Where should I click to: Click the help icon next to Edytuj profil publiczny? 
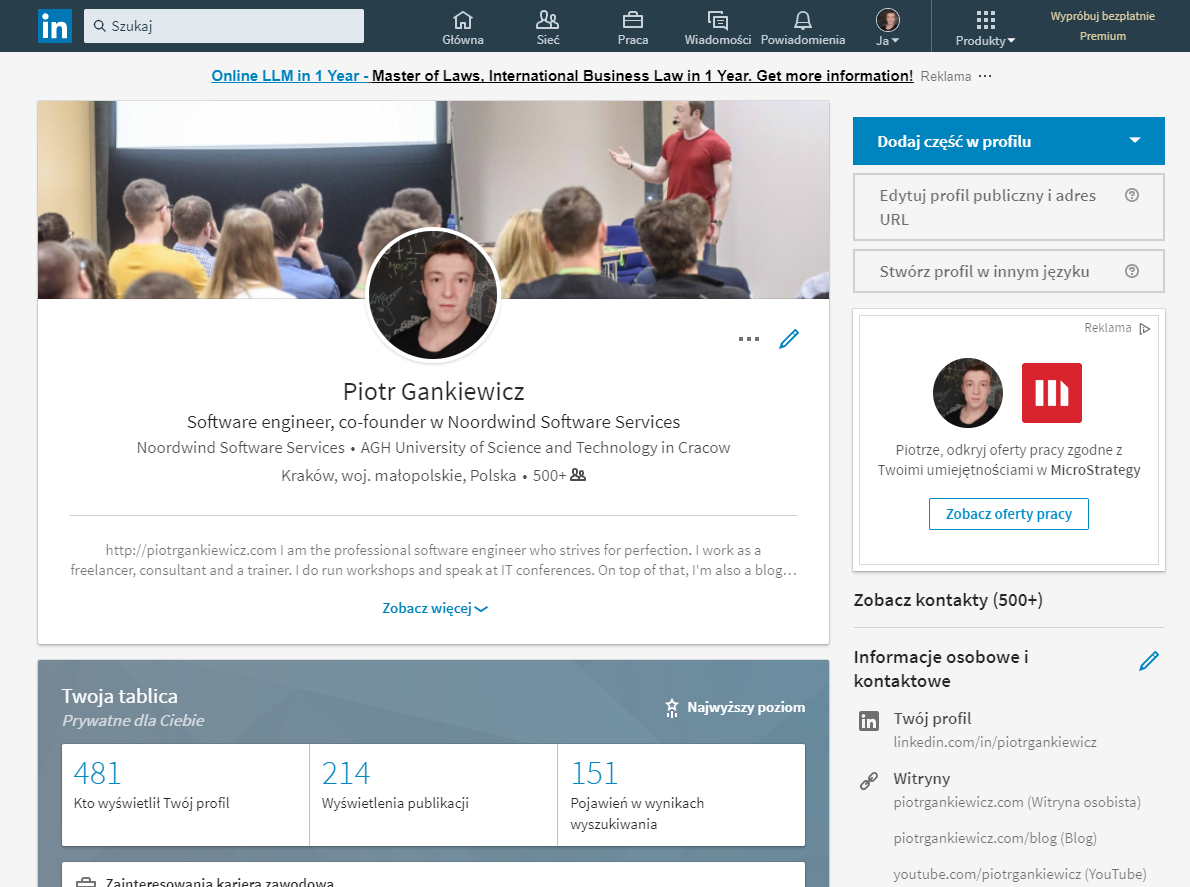pos(1132,196)
